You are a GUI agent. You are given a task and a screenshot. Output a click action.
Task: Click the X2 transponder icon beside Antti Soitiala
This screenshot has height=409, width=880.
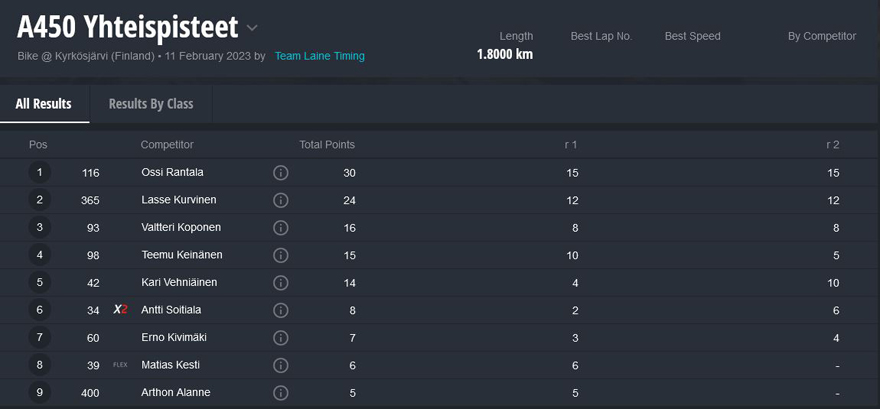tap(120, 310)
